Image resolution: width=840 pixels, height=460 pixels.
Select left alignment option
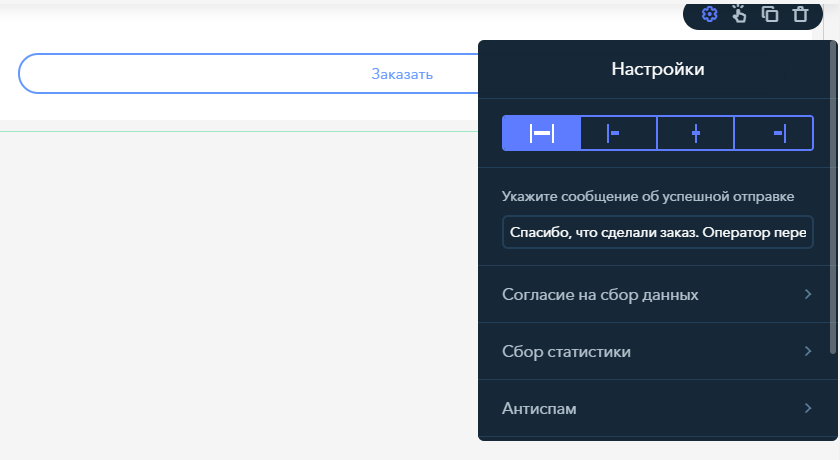(x=619, y=133)
